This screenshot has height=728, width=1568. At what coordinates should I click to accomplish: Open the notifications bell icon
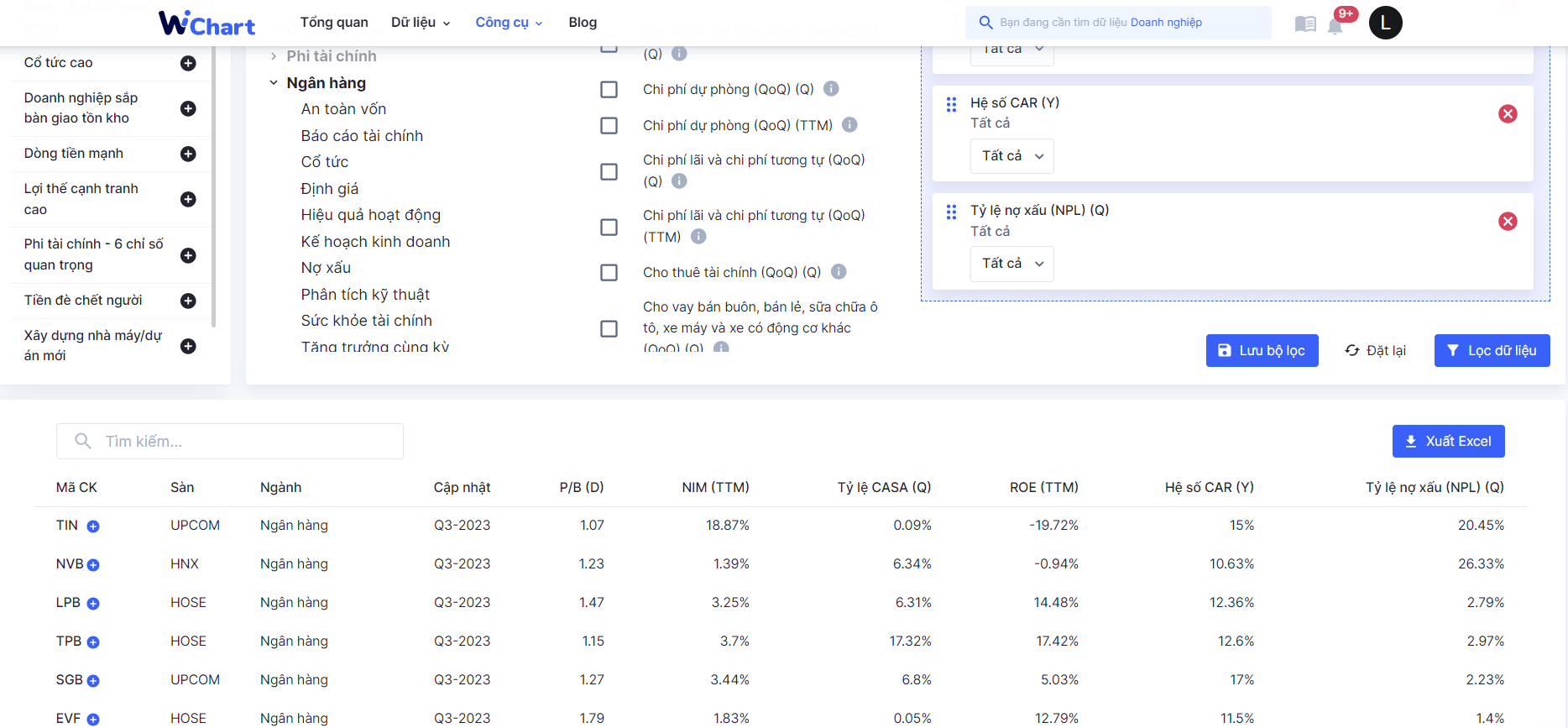(1335, 26)
